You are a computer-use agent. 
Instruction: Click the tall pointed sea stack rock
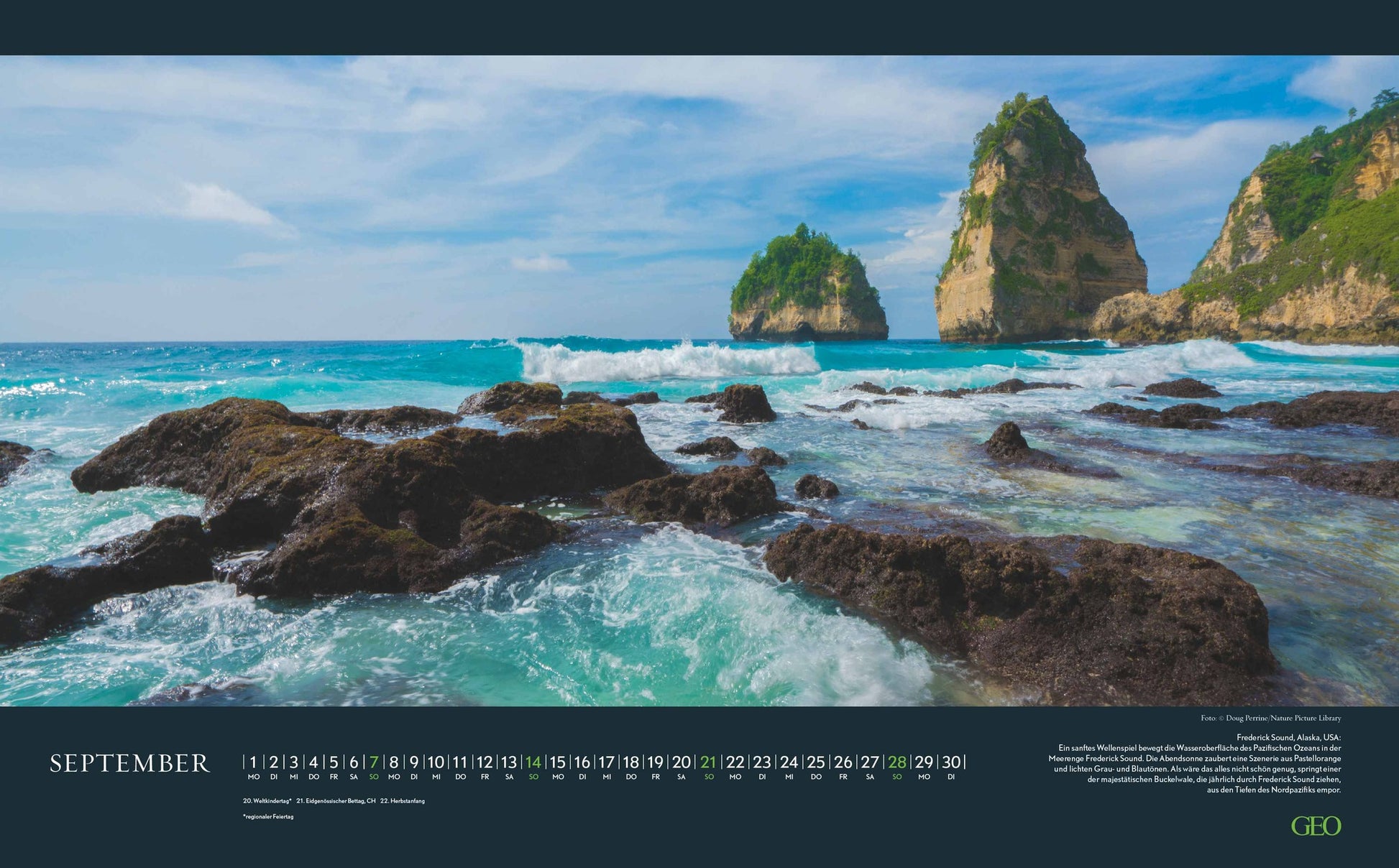coord(1035,230)
